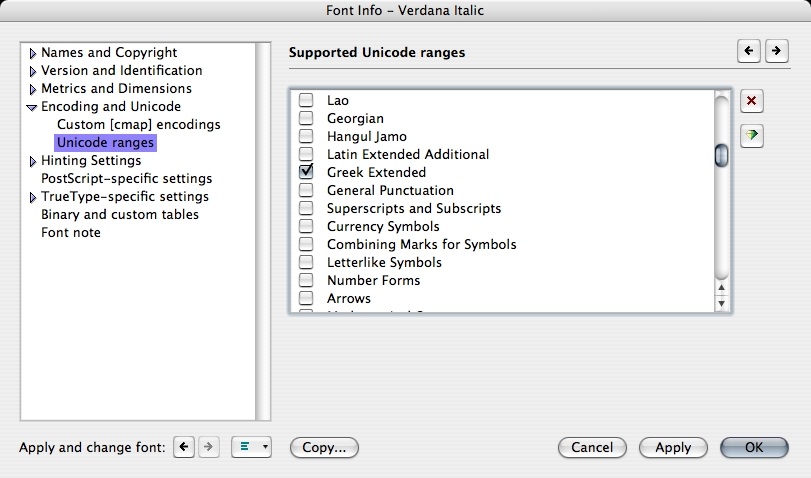Check Latin Extended Additional
The width and height of the screenshot is (811, 478).
point(306,154)
